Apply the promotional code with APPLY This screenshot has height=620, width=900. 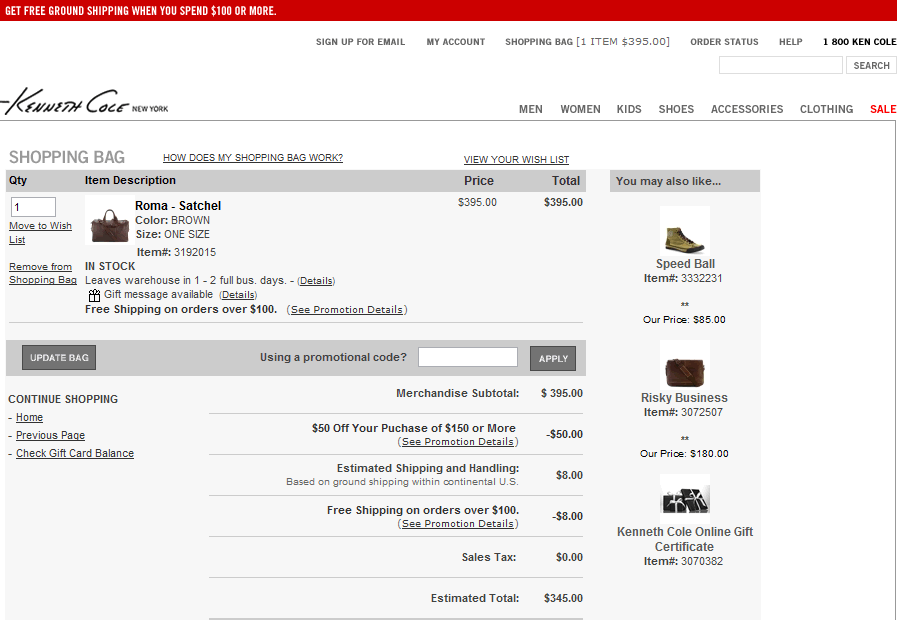(x=553, y=358)
